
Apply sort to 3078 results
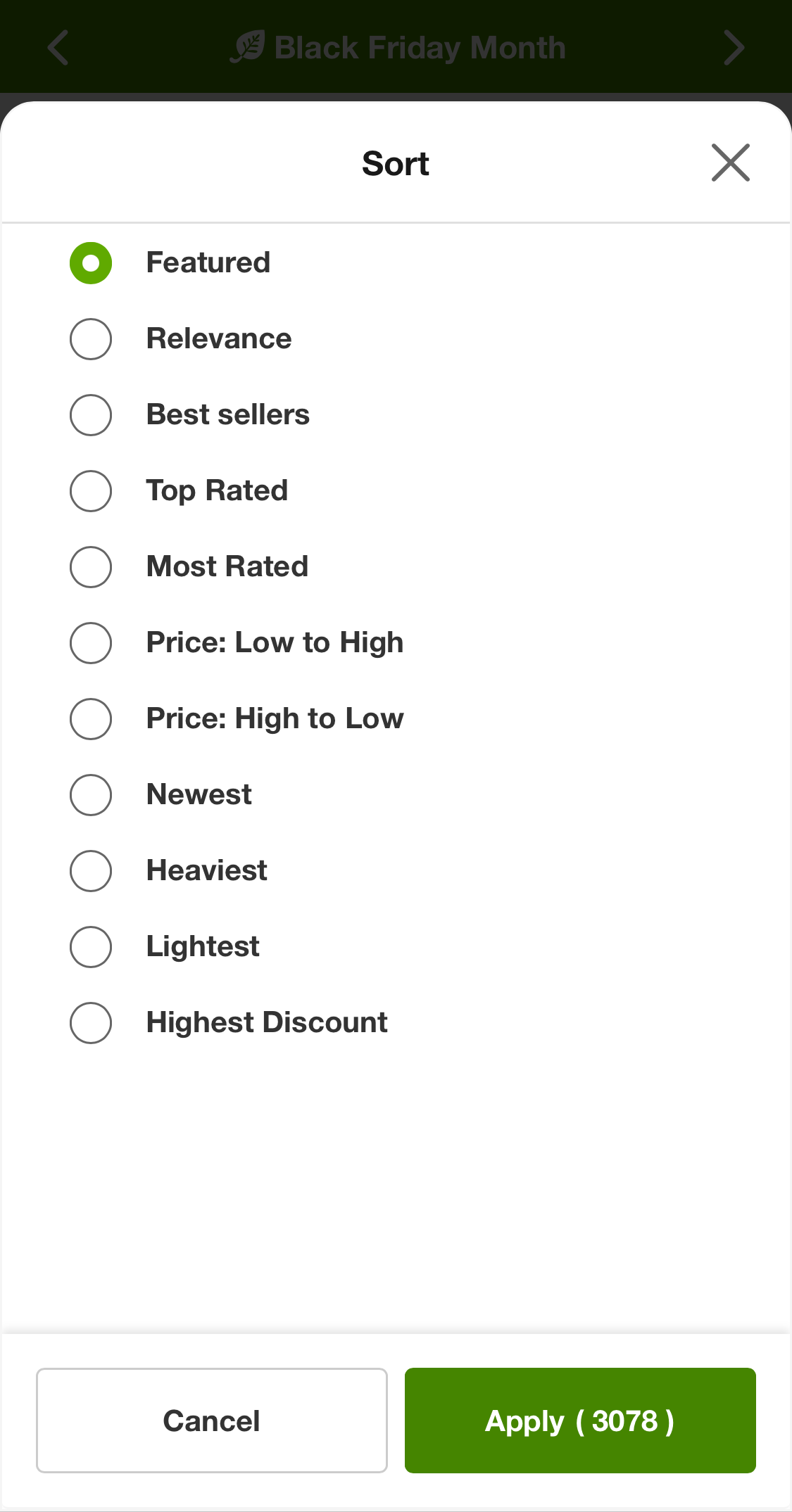(579, 1421)
